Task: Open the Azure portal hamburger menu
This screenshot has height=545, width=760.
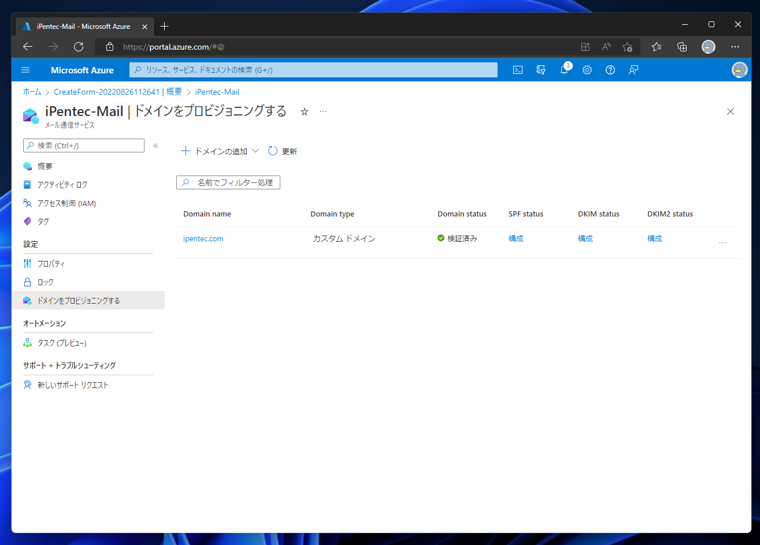Action: pos(26,70)
